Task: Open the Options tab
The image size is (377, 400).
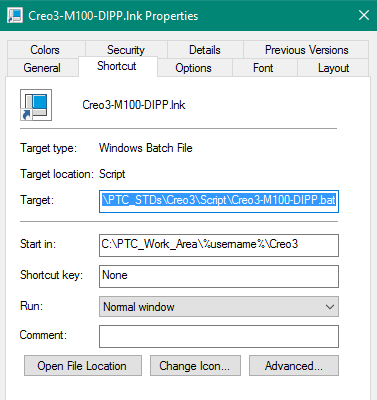Action: coord(194,68)
